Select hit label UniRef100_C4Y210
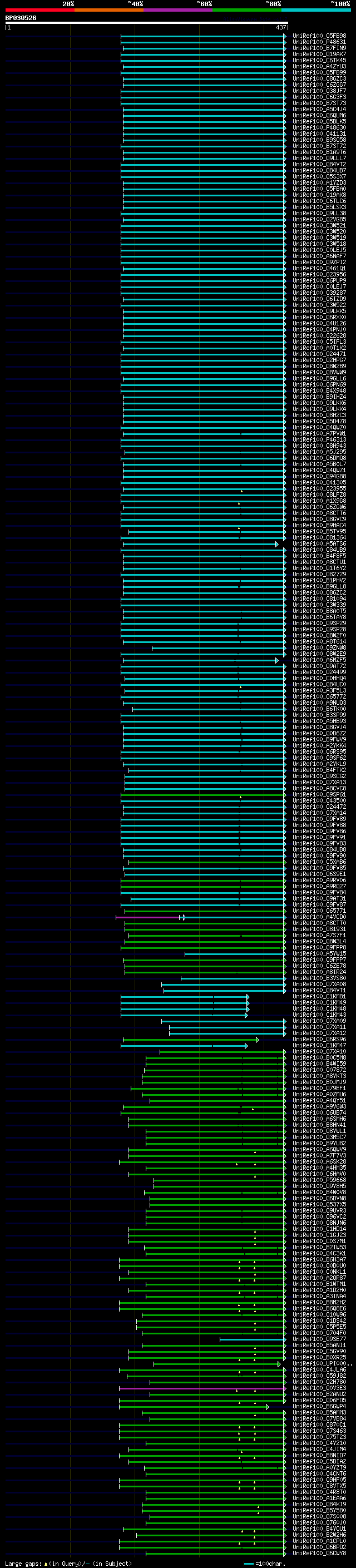The width and height of the screenshot is (356, 1568). pos(319,1443)
